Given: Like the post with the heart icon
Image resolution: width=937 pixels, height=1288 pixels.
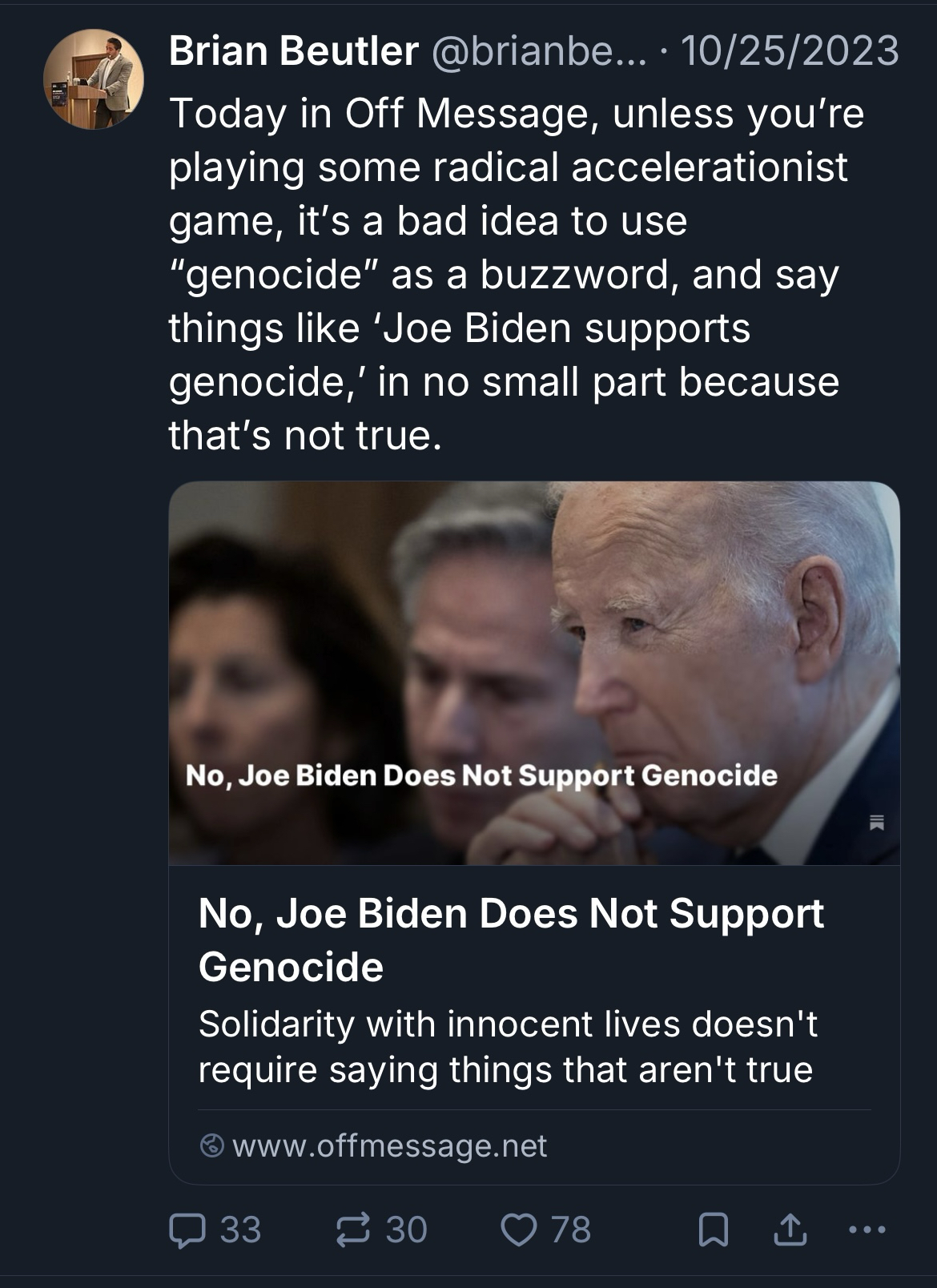Looking at the screenshot, I should point(518,1230).
